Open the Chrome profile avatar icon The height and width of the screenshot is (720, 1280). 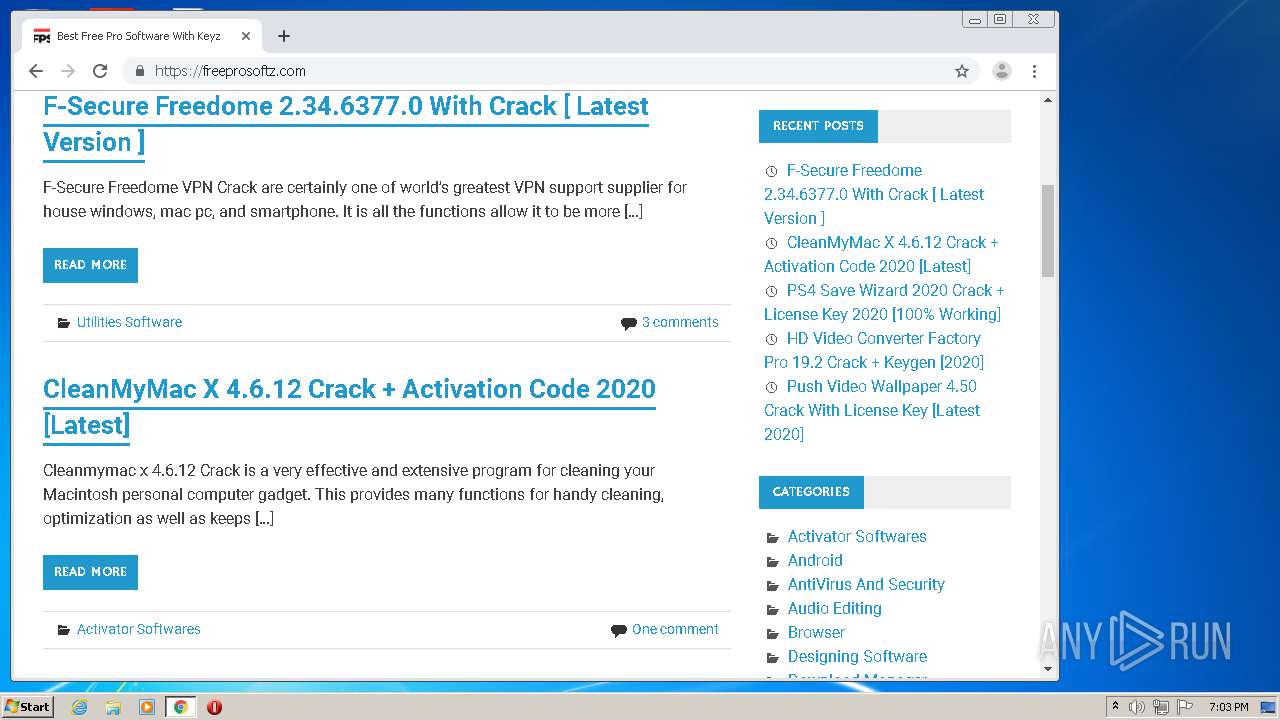pyautogui.click(x=1001, y=71)
